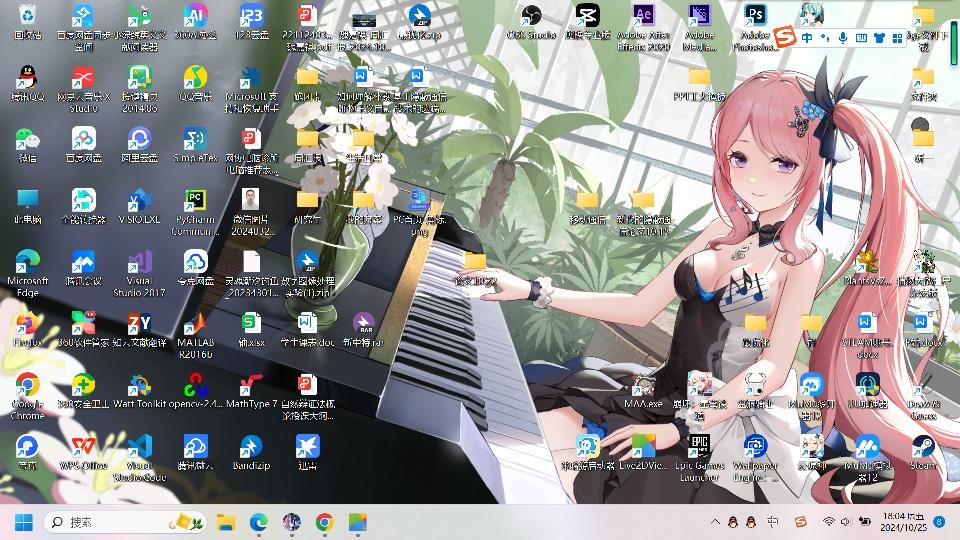Launch PyCharm Community shortcut
The width and height of the screenshot is (960, 540).
coord(195,212)
